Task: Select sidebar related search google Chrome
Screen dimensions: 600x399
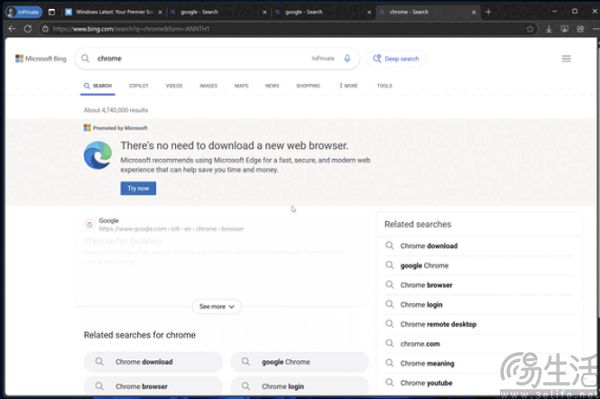Action: point(424,265)
